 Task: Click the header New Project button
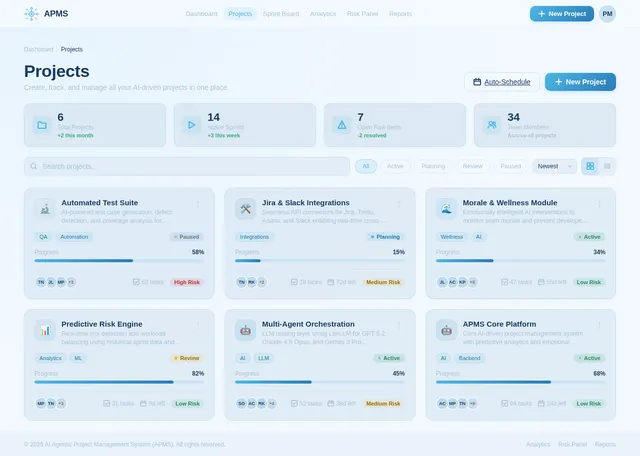(562, 14)
